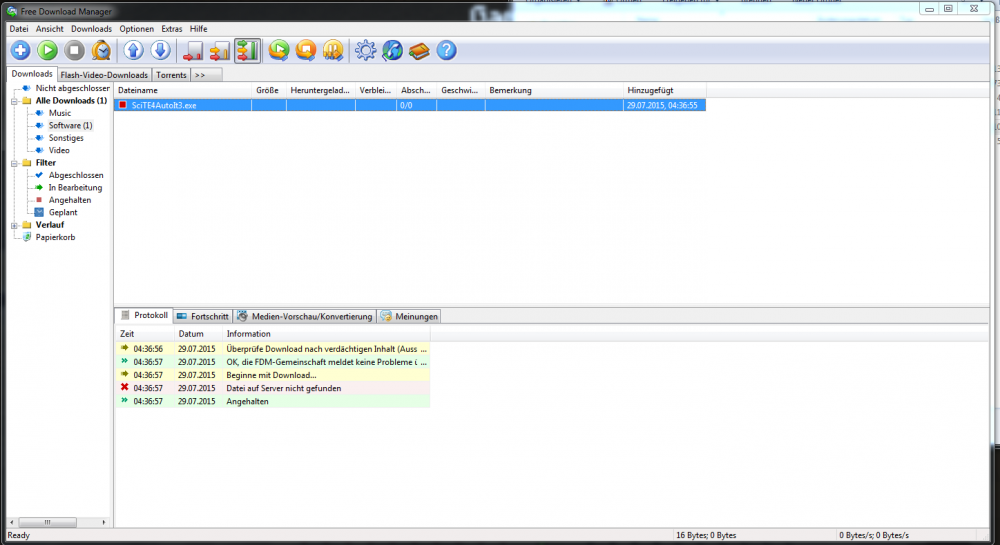Viewport: 1000px width, 545px height.
Task: Open the Ansicht menu
Action: [50, 29]
